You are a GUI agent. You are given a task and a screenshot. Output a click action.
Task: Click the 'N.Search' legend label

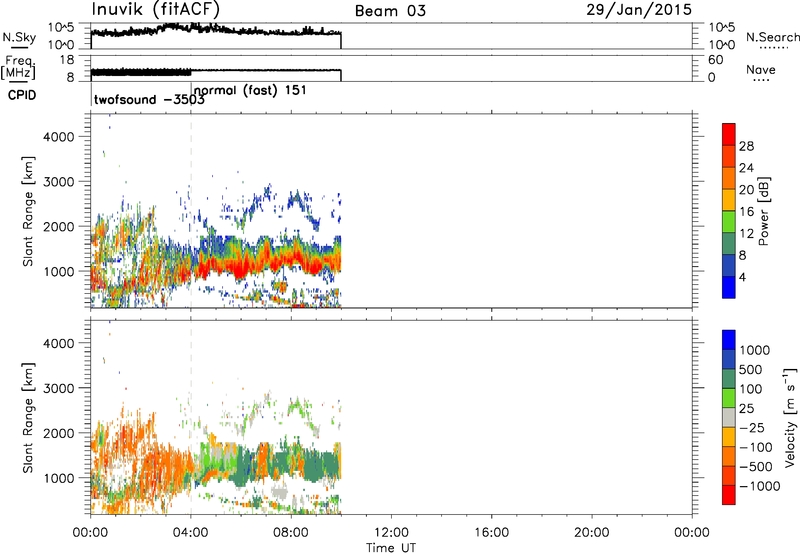click(772, 37)
